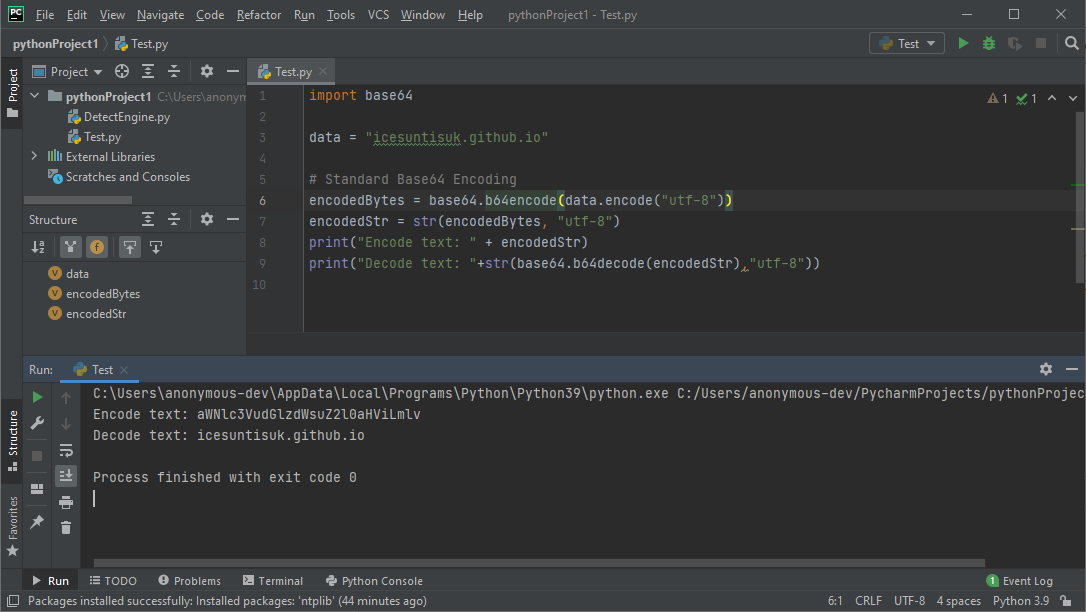Open Favorites sidebar tool window

coord(12,526)
